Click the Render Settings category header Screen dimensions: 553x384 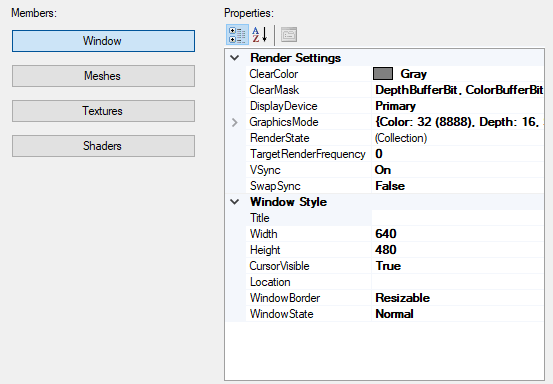click(x=296, y=58)
